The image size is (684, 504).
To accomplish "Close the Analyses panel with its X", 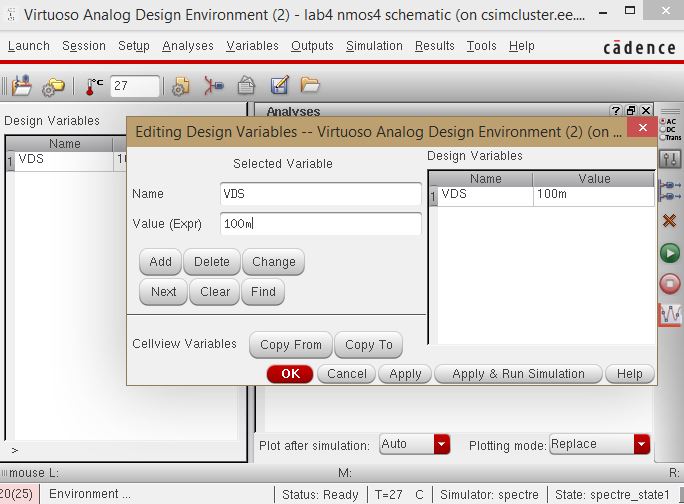I will click(x=646, y=111).
